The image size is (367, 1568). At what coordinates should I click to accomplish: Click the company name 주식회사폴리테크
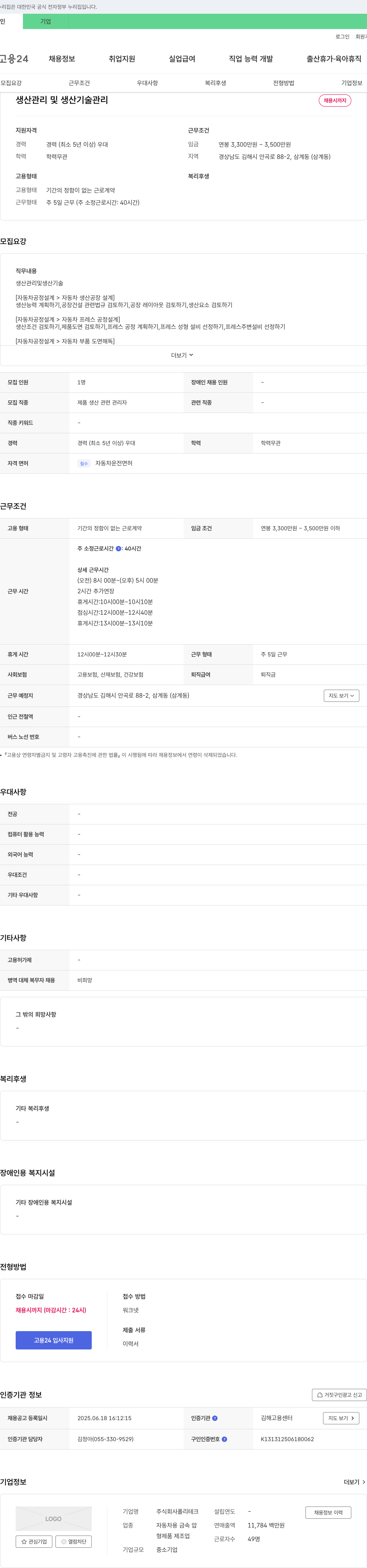pyautogui.click(x=177, y=1511)
